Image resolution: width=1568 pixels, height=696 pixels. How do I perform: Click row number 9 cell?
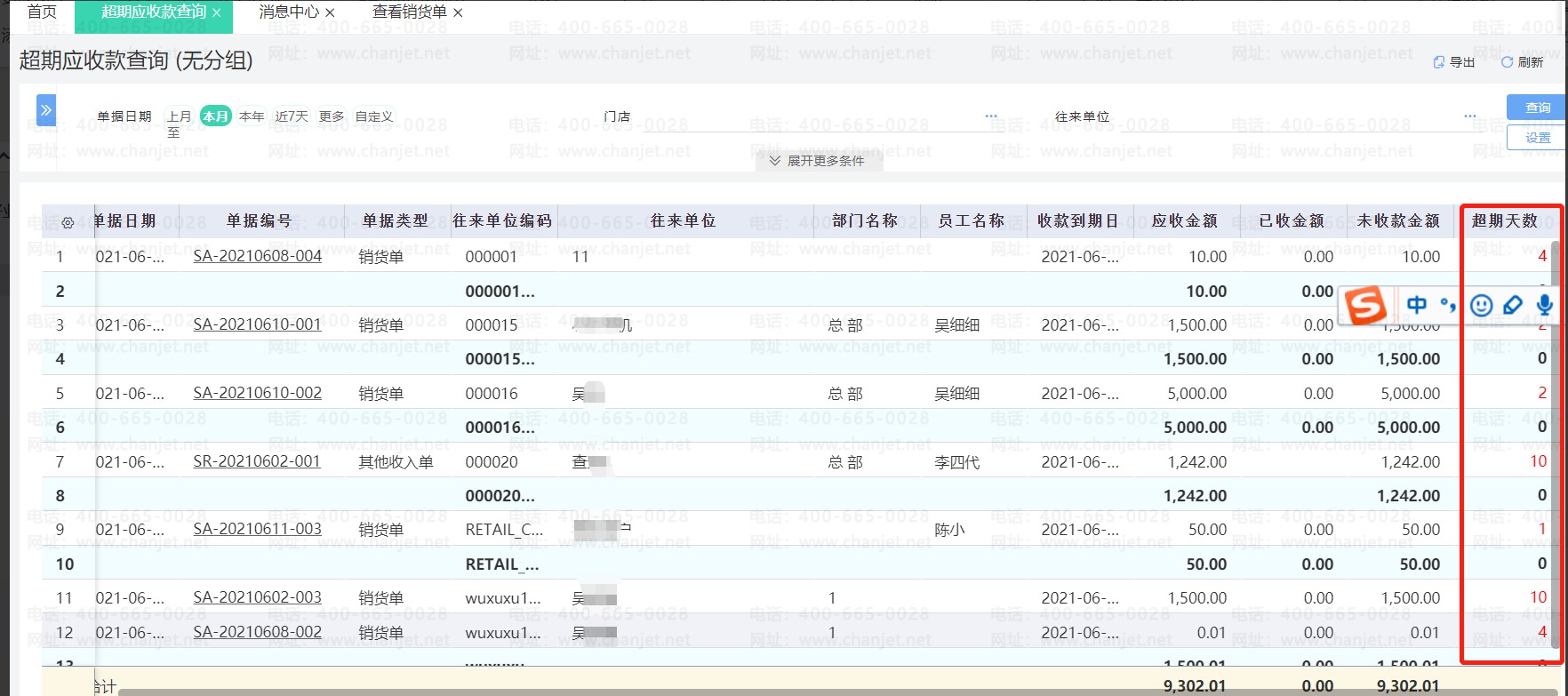point(60,530)
